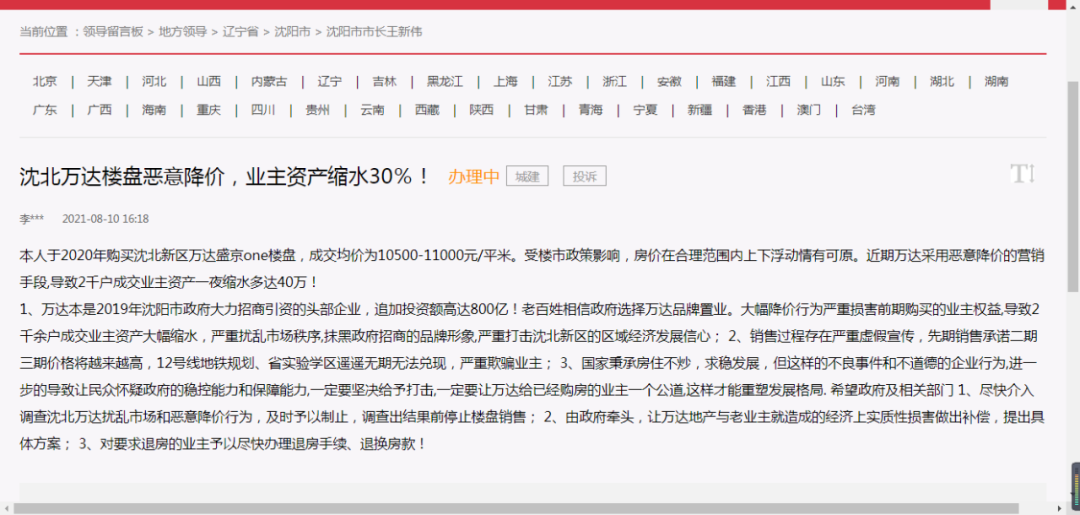This screenshot has width=1080, height=515.
Task: Go to the 云南 region
Action: tap(373, 109)
